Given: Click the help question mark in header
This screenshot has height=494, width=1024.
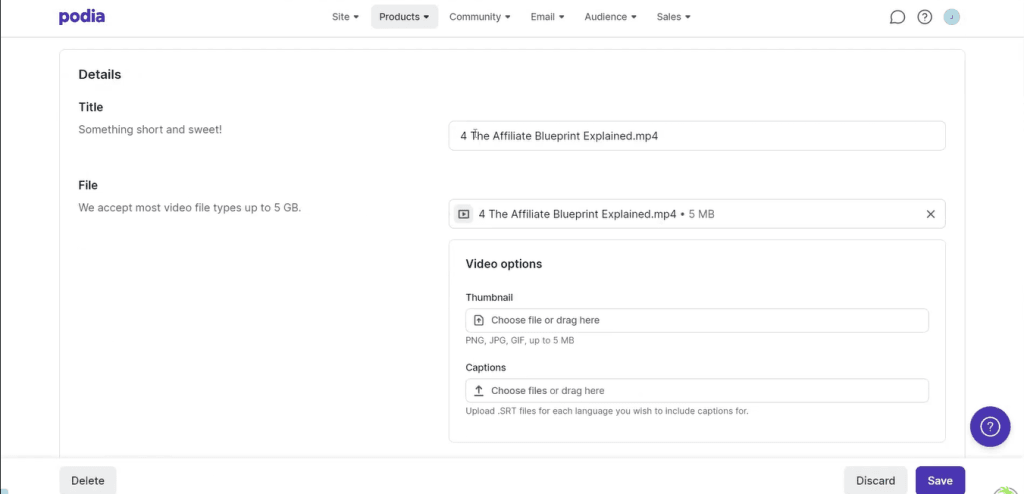Looking at the screenshot, I should [925, 17].
